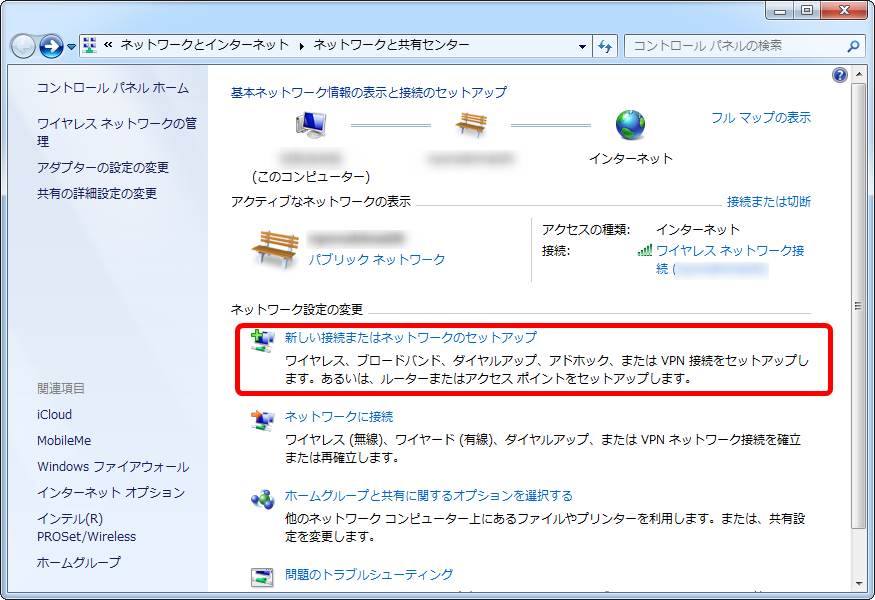Click the connect to network icon
Image resolution: width=875 pixels, height=600 pixels.
click(261, 420)
